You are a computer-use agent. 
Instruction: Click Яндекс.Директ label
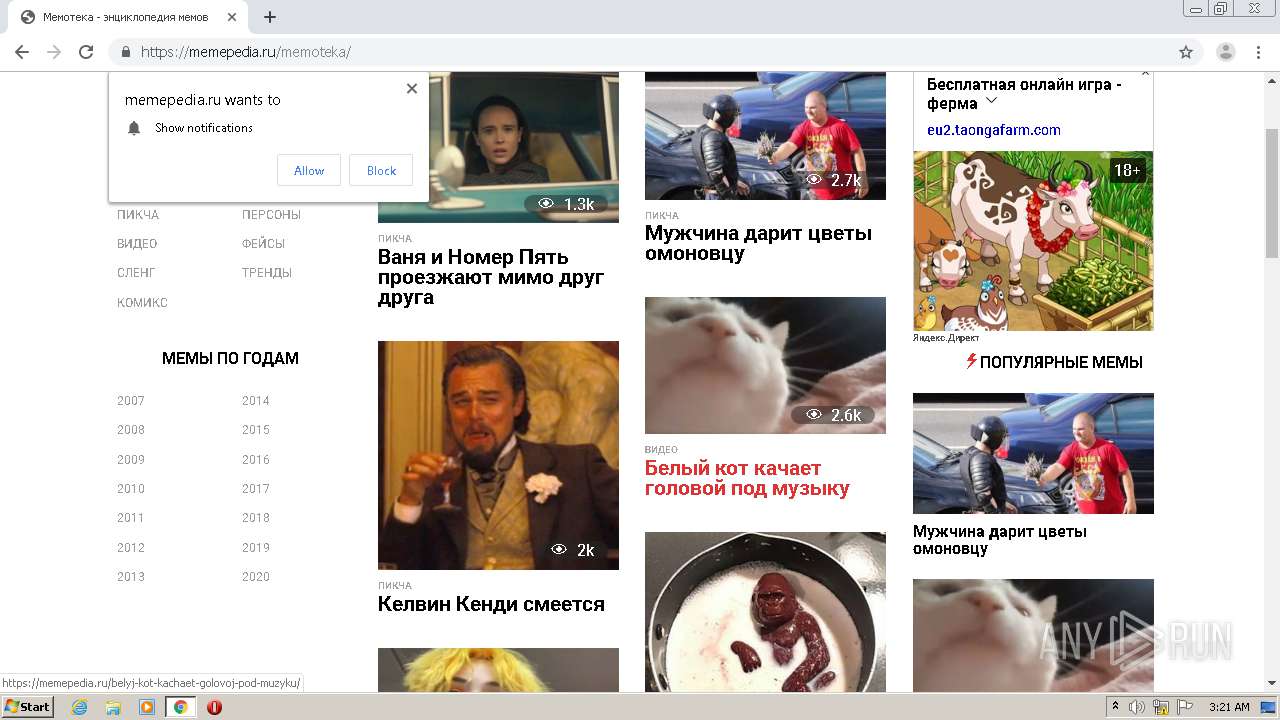pyautogui.click(x=946, y=338)
